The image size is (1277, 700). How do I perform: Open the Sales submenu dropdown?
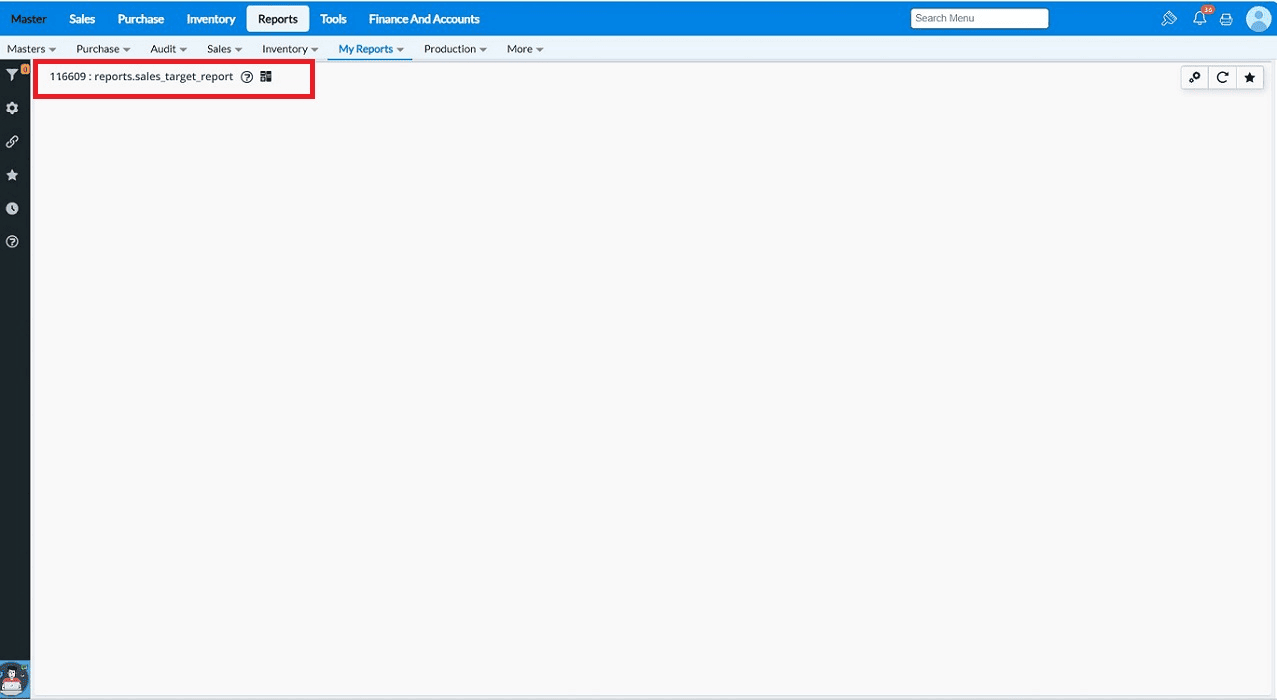pyautogui.click(x=224, y=49)
